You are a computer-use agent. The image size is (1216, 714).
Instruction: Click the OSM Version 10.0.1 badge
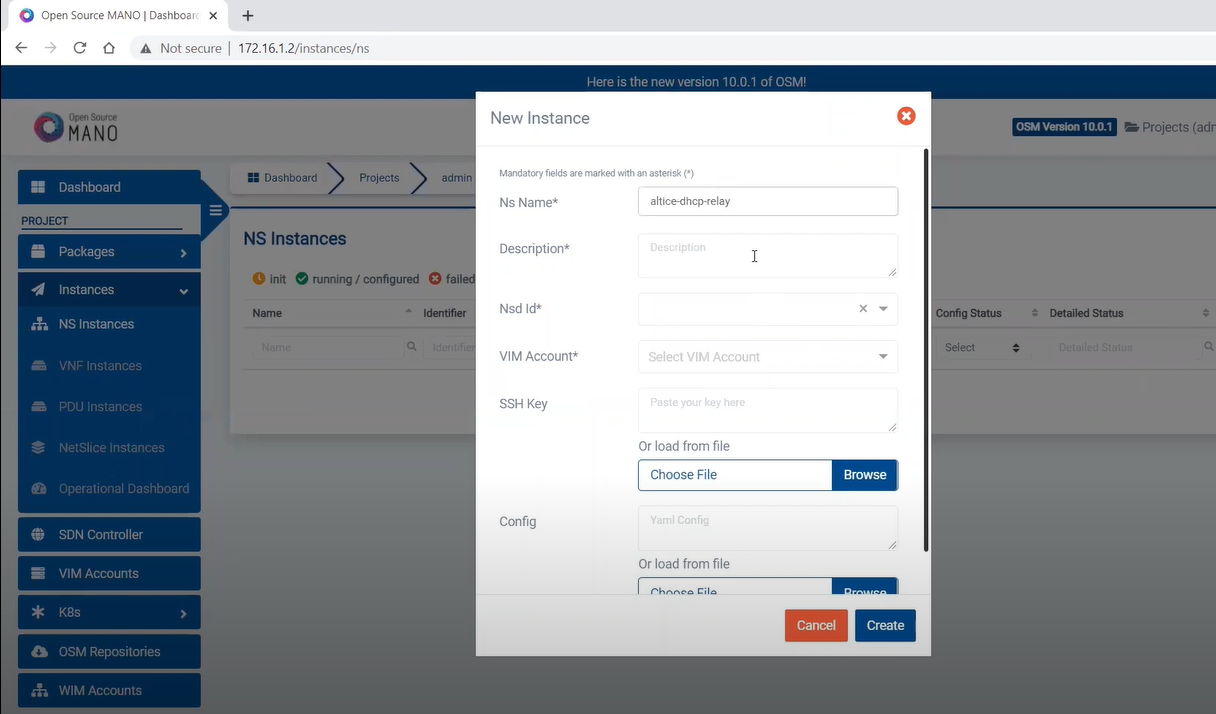(x=1064, y=127)
